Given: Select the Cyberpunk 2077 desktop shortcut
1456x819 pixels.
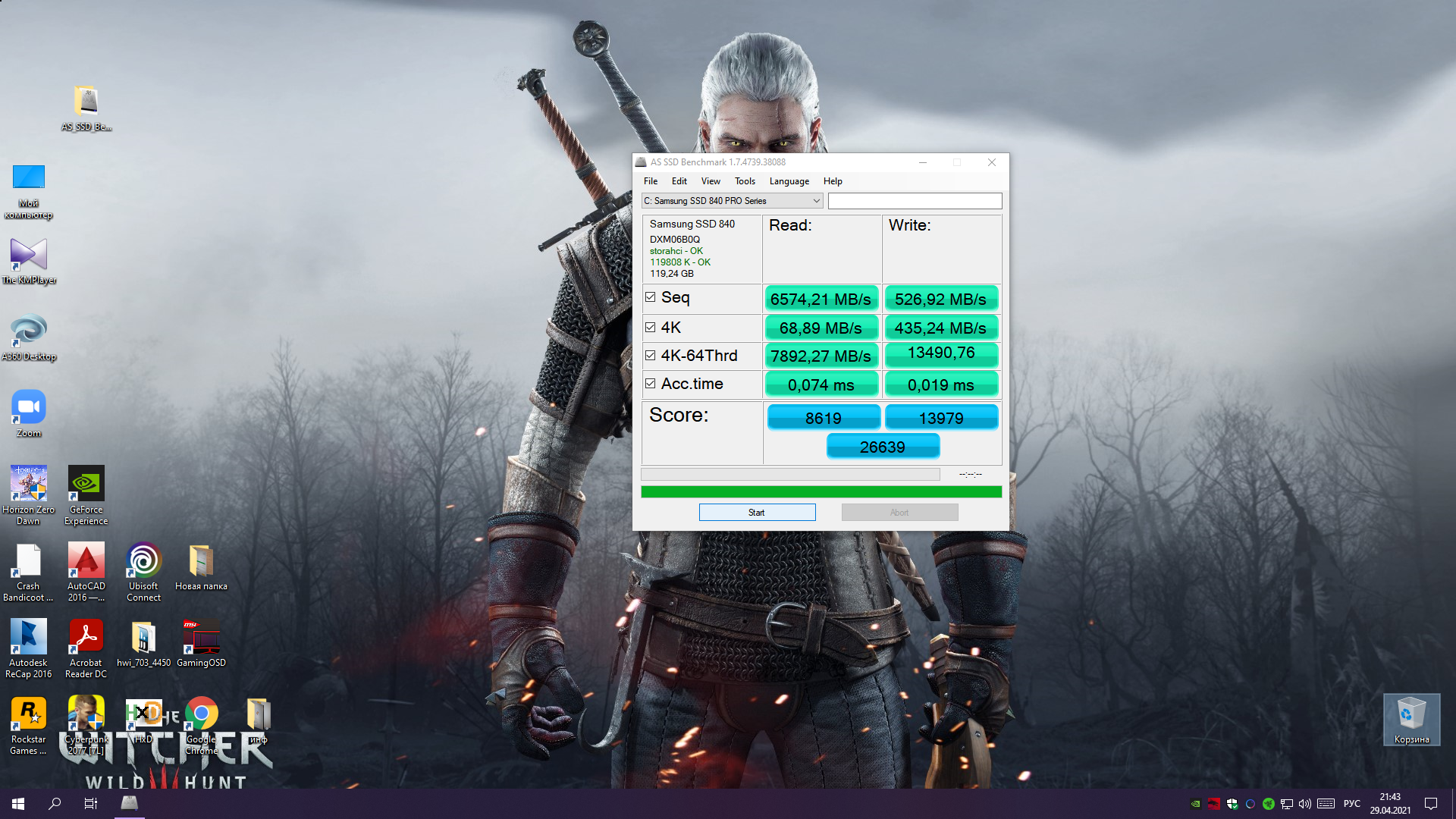Looking at the screenshot, I should [x=86, y=726].
